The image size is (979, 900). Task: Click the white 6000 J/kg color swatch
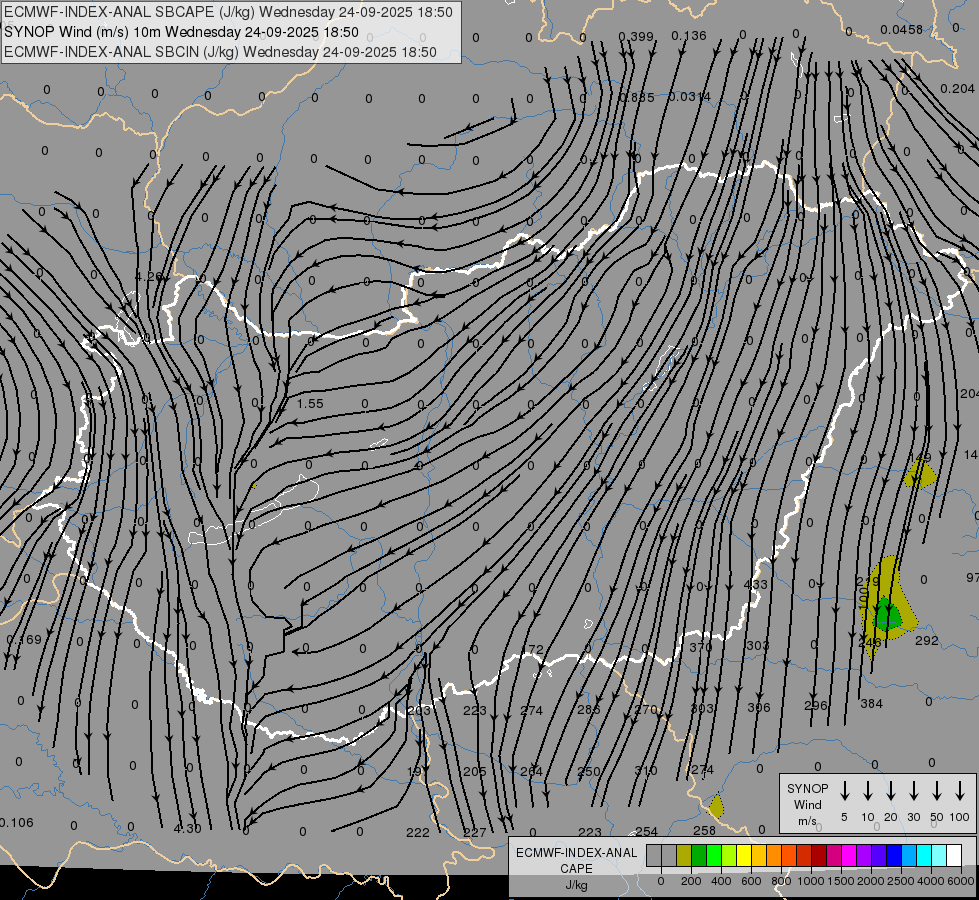coord(953,856)
